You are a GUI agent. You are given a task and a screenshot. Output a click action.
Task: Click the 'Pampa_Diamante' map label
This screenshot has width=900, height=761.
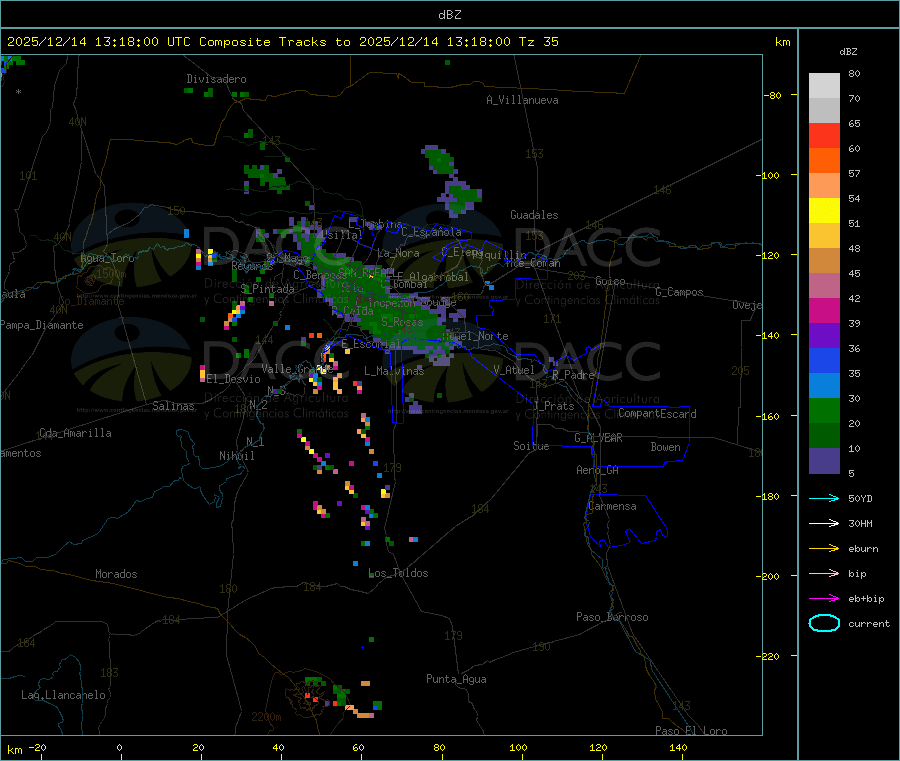point(41,325)
